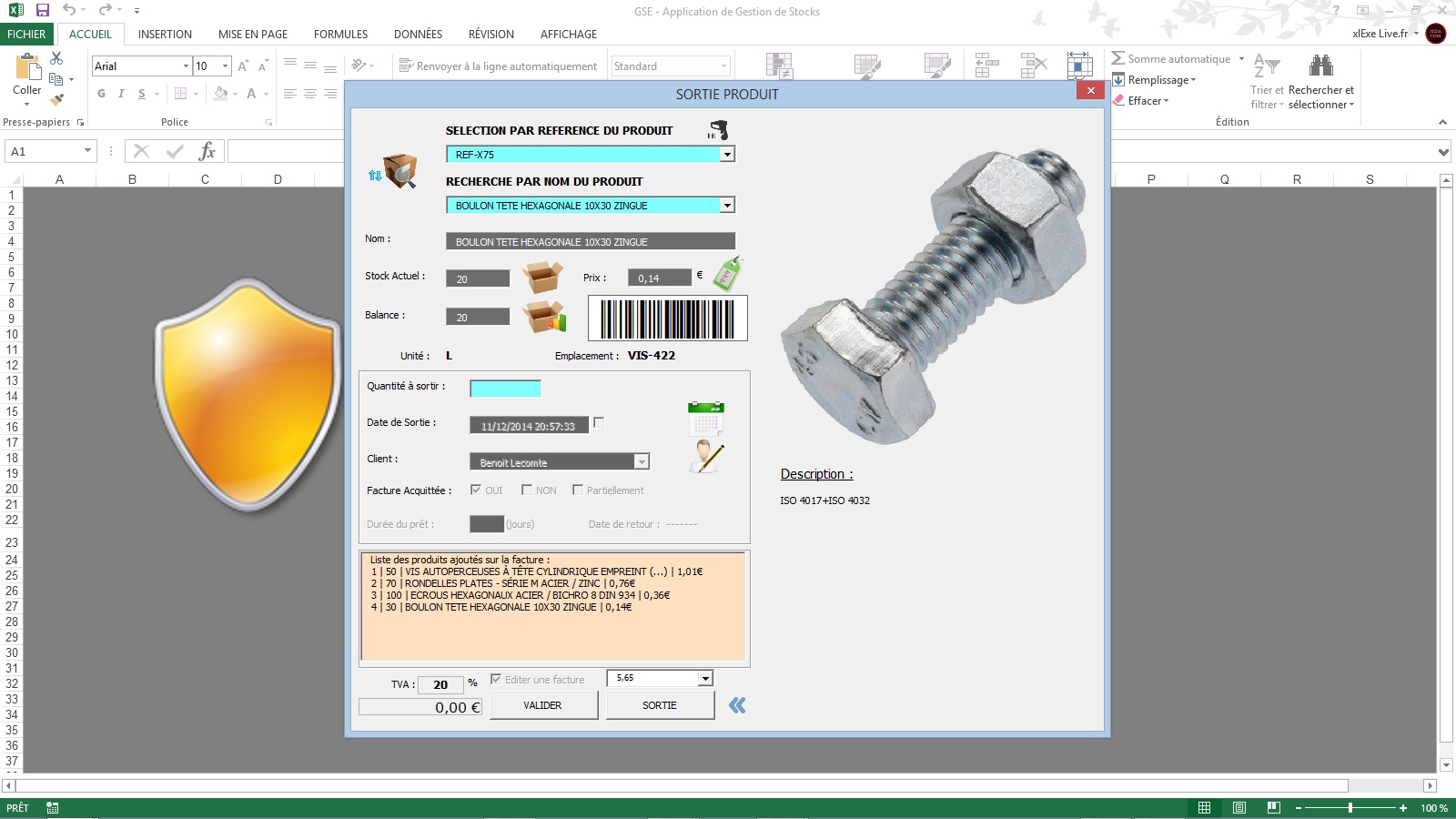Open the FICHIER menu
Viewport: 1456px width, 819px height.
(25, 34)
